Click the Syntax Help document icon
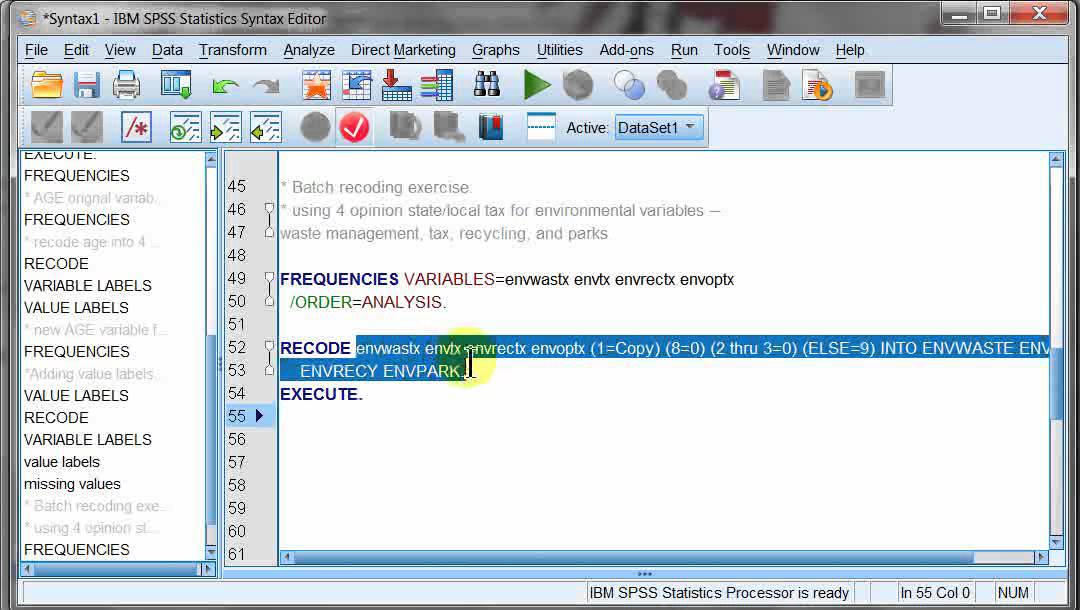This screenshot has width=1080, height=610. [724, 85]
